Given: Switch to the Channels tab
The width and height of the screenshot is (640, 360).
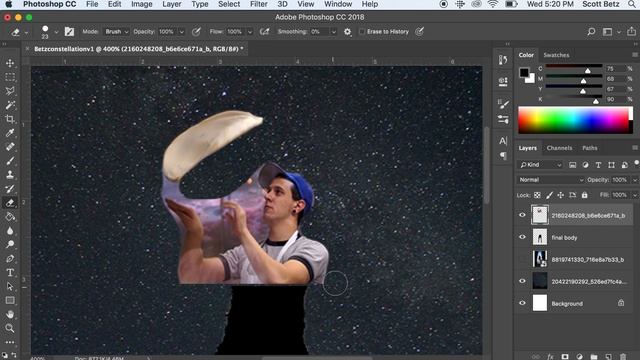Looking at the screenshot, I should (559, 148).
